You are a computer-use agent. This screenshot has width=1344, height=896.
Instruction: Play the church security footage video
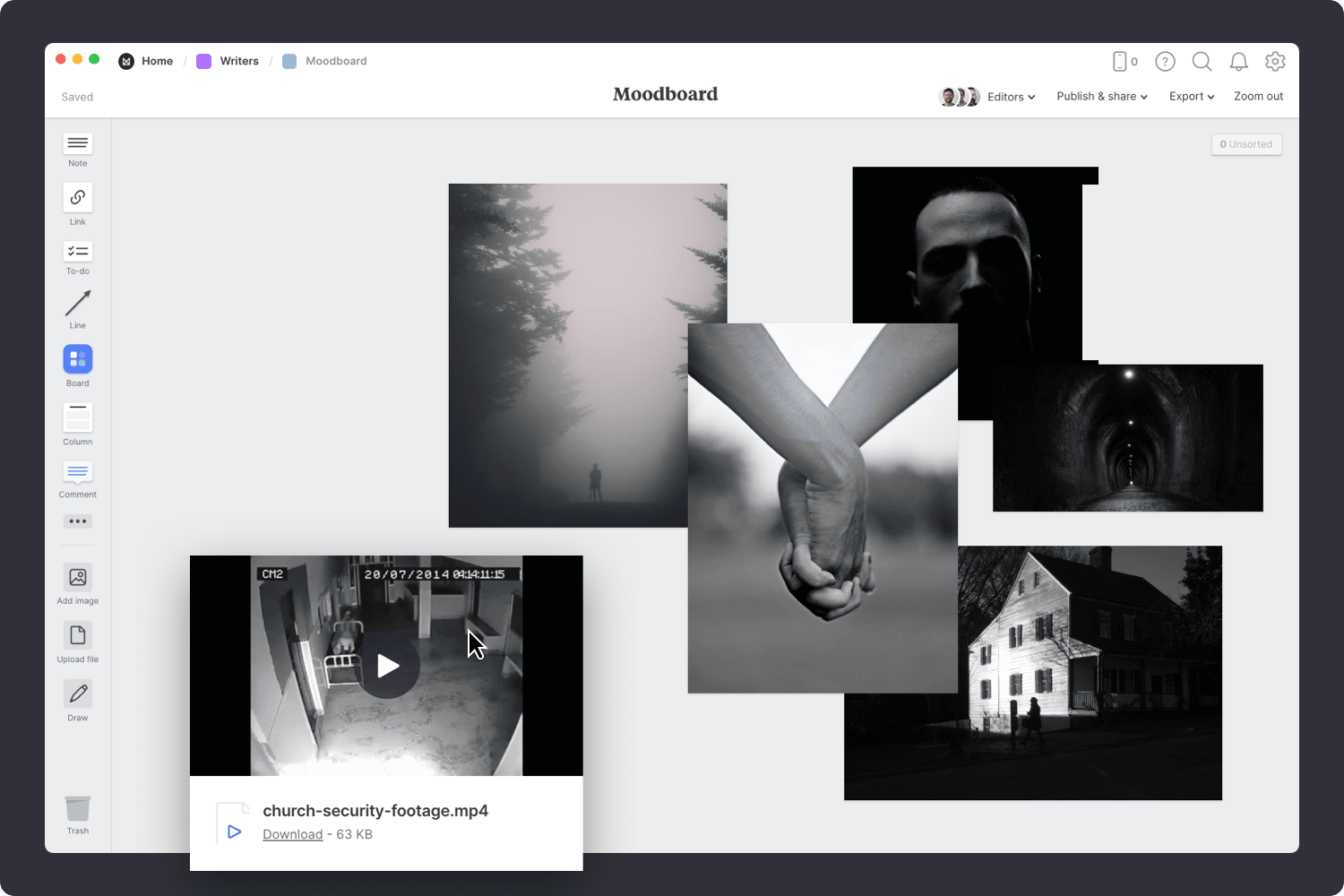point(389,665)
